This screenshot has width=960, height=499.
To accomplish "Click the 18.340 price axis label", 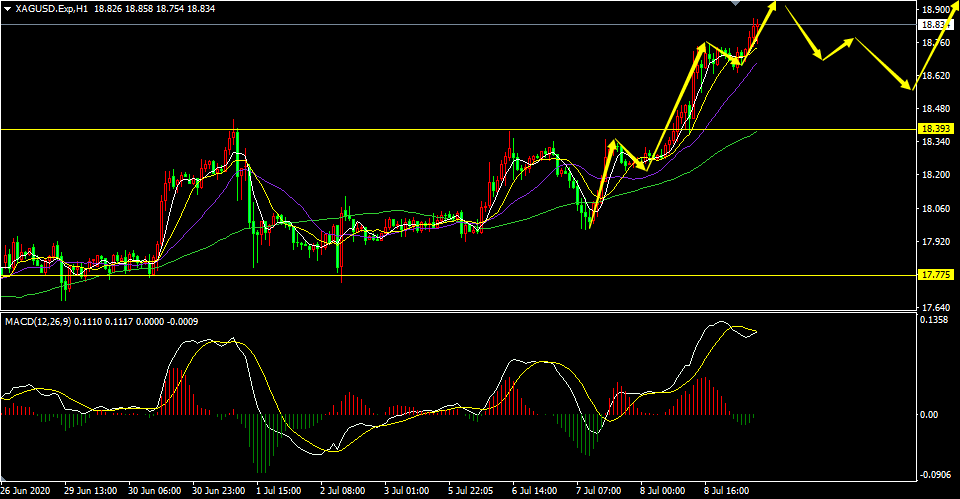I will coord(936,142).
